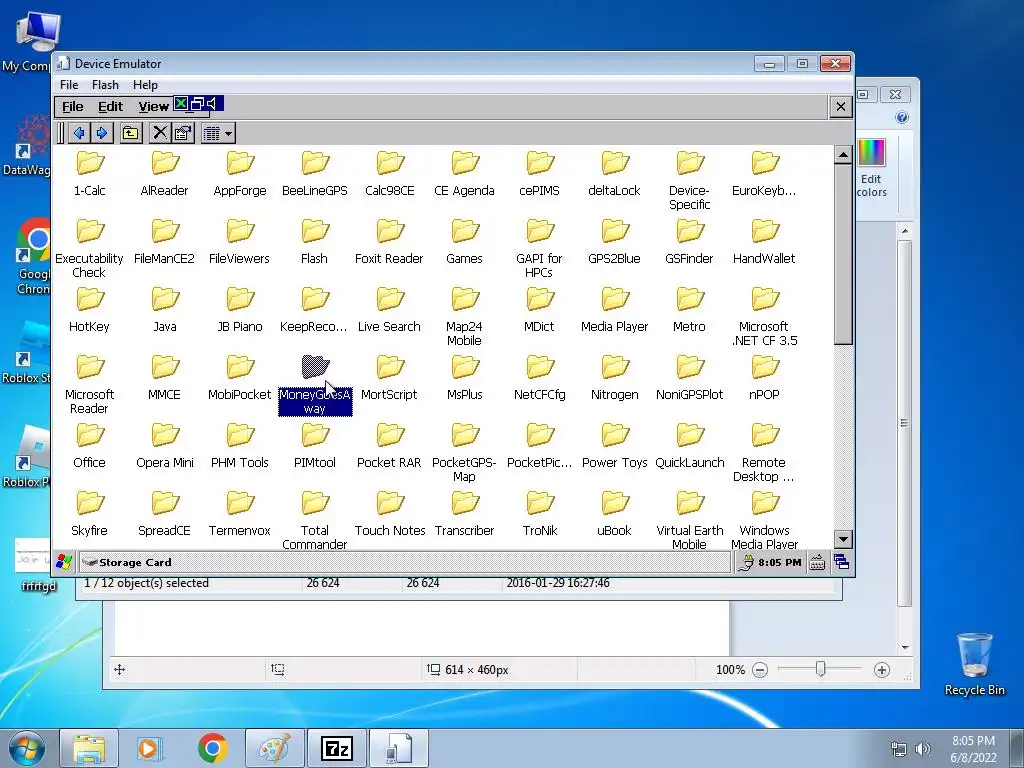Open 7-Zip from the taskbar

coord(337,748)
